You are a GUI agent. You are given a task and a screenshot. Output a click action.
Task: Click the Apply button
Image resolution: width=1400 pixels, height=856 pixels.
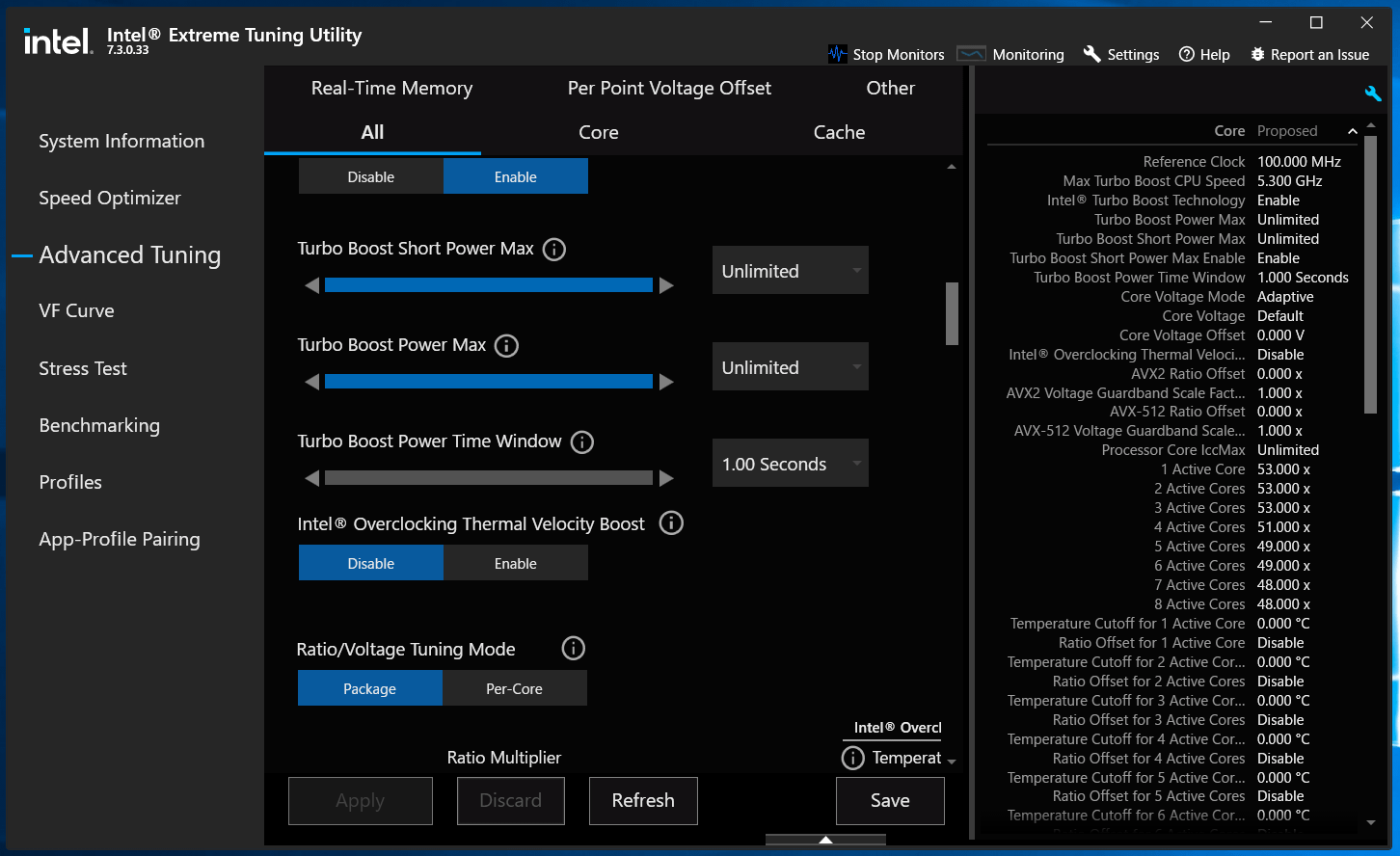tap(361, 800)
